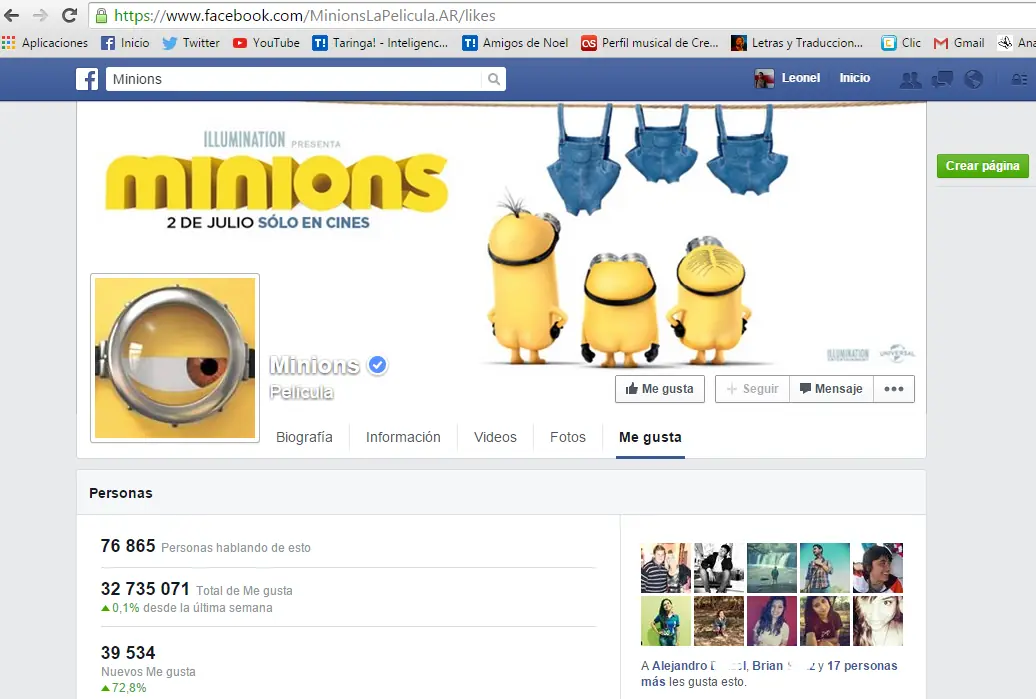Click the magnifier search button
The height and width of the screenshot is (699, 1036).
(494, 79)
